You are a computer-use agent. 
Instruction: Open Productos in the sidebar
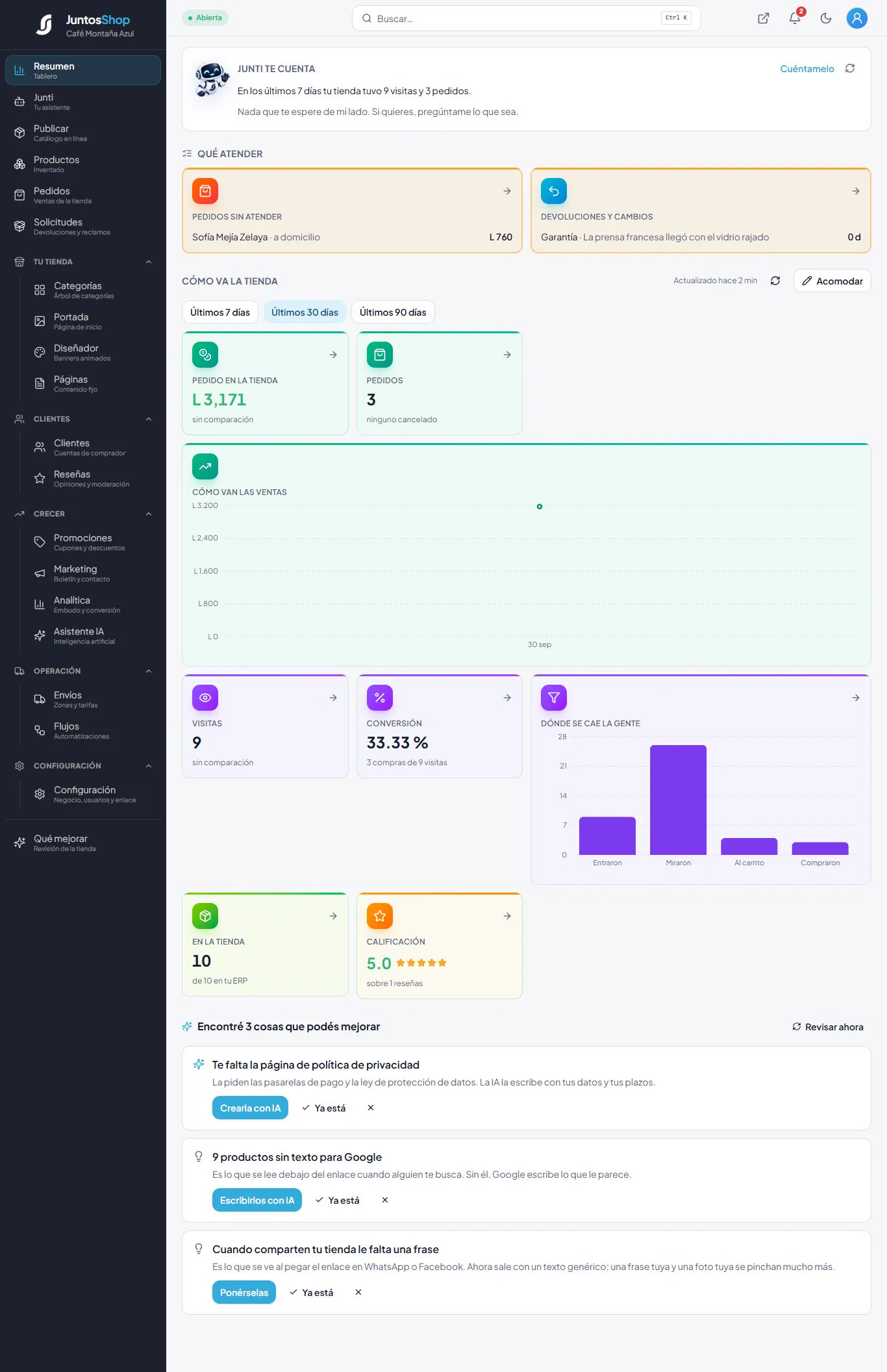(83, 164)
